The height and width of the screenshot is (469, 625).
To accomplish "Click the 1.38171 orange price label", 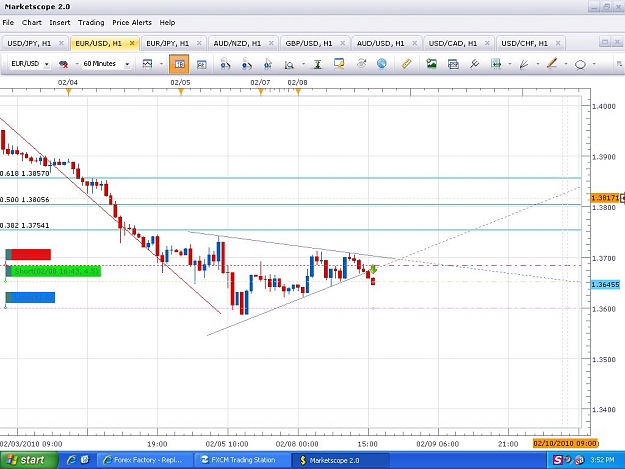I will (x=605, y=198).
